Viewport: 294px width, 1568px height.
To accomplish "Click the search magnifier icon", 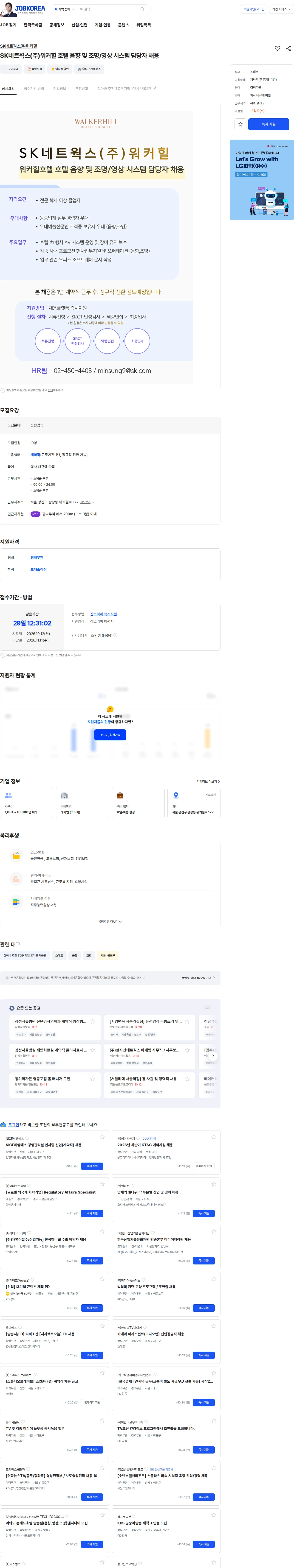I will [142, 9].
